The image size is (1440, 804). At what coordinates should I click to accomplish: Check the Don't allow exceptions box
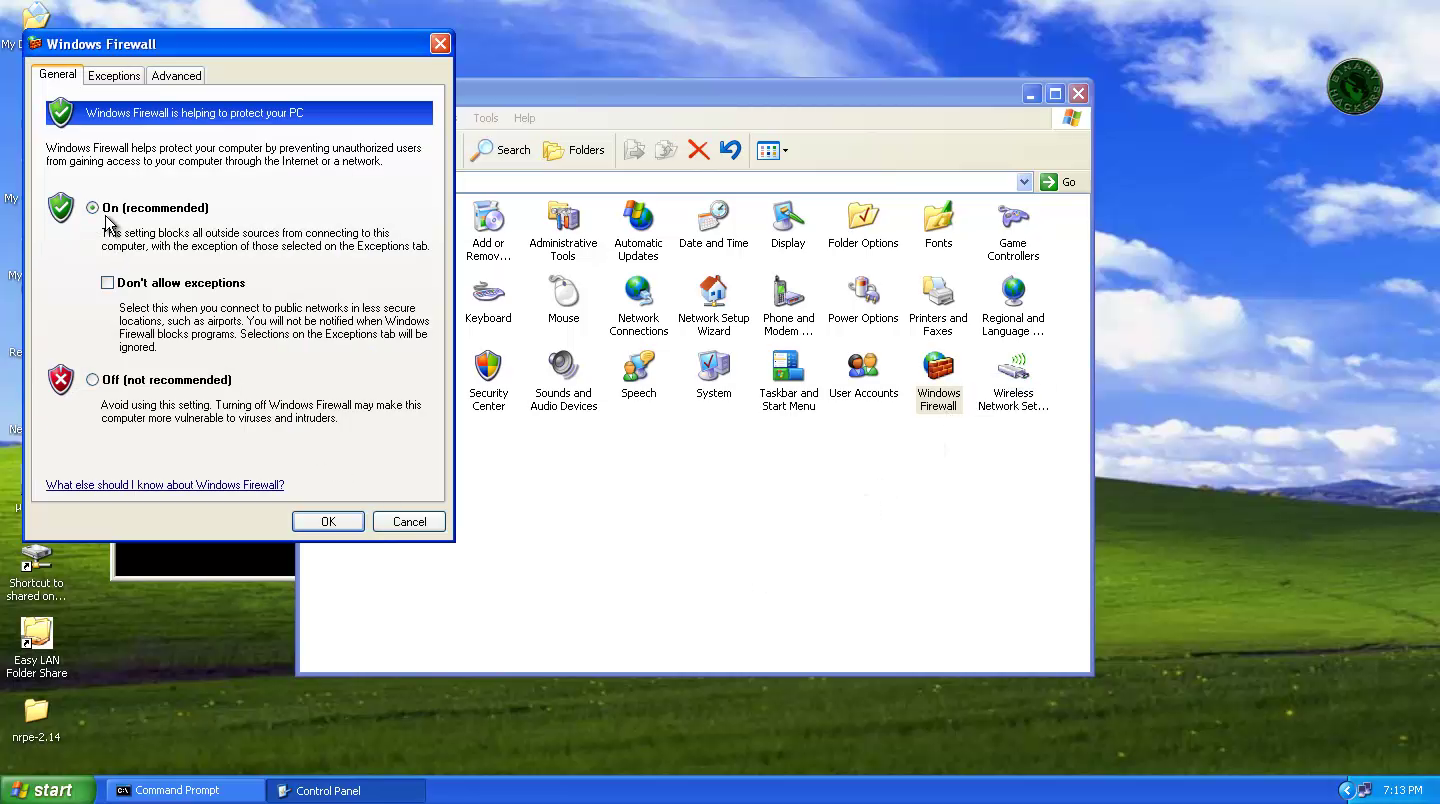tap(107, 283)
